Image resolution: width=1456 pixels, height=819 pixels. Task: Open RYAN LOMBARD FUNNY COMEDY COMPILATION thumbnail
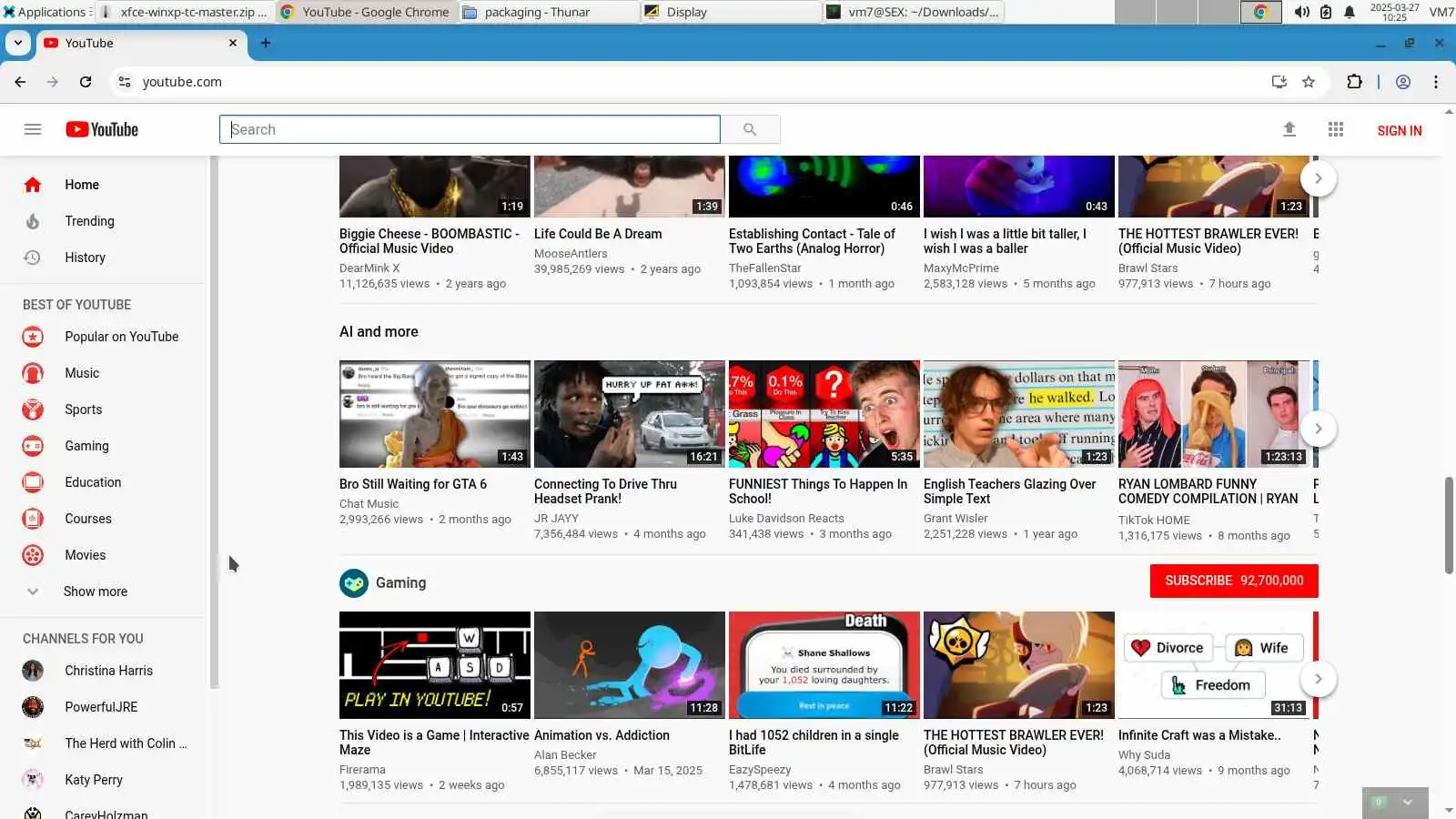pos(1214,414)
